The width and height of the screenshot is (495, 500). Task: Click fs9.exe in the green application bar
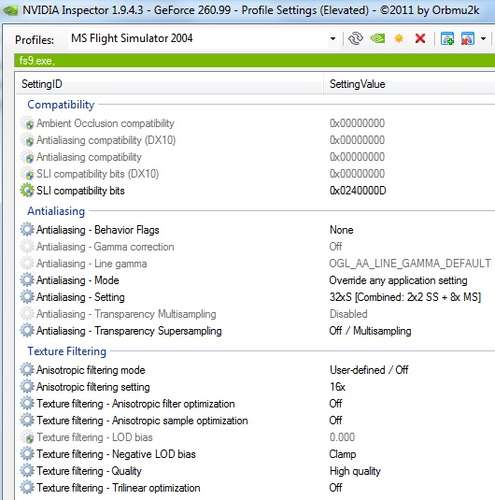click(36, 61)
